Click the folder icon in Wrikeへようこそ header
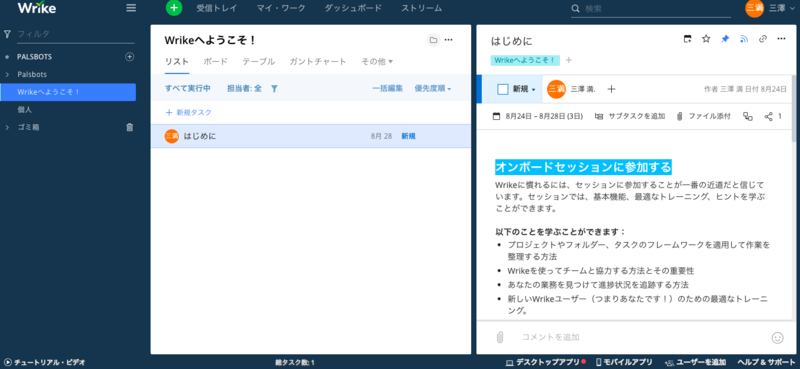Viewport: 800px width, 369px height. tap(433, 40)
